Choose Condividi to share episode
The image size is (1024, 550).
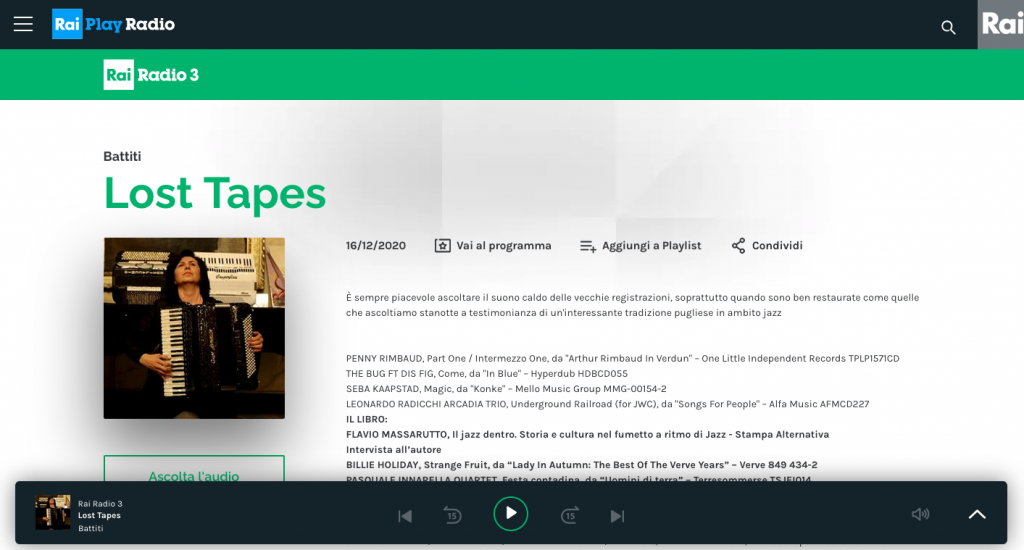(x=777, y=246)
